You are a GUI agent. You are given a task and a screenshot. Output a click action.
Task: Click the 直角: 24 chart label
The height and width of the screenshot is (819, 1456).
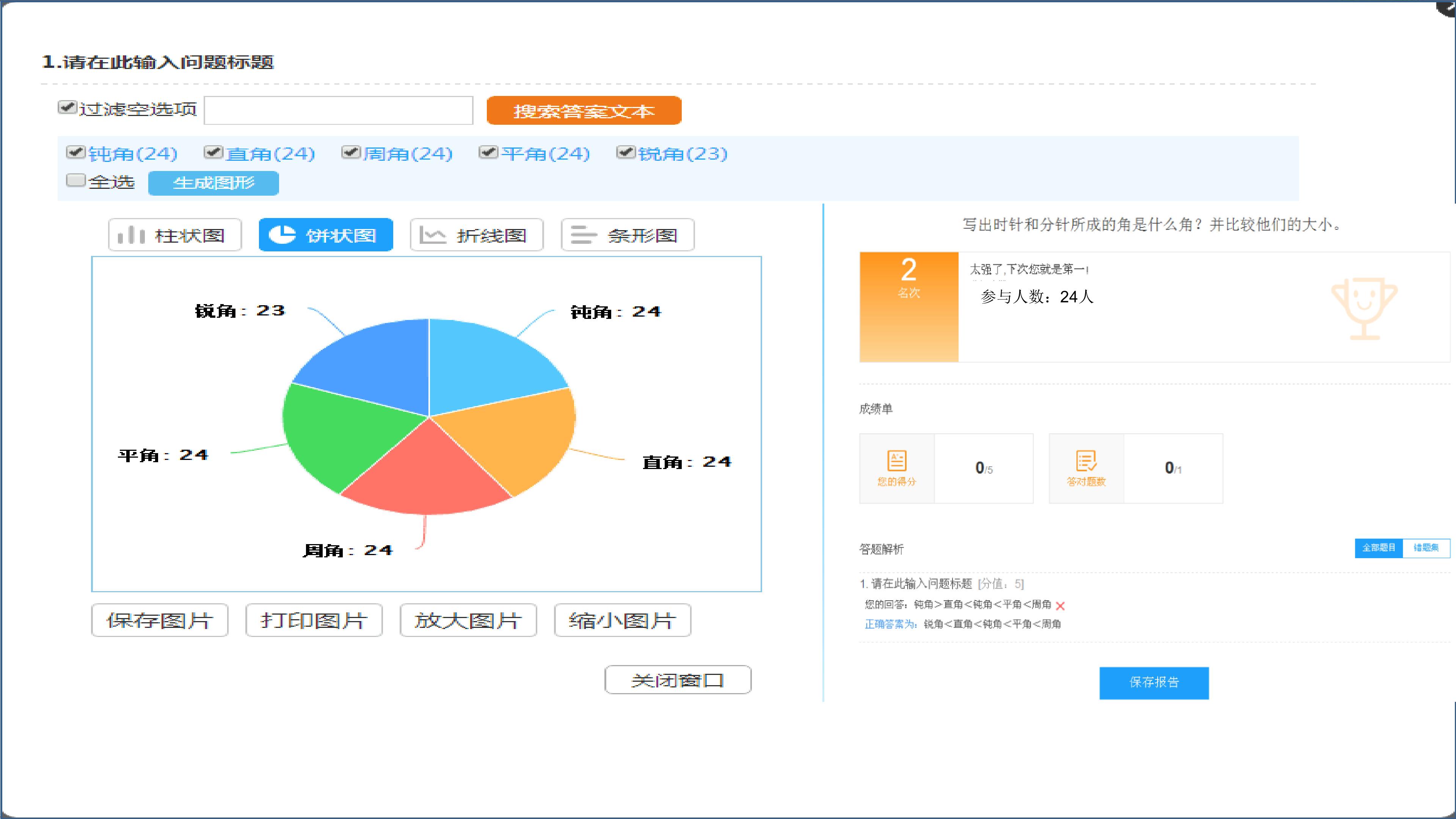tap(687, 462)
